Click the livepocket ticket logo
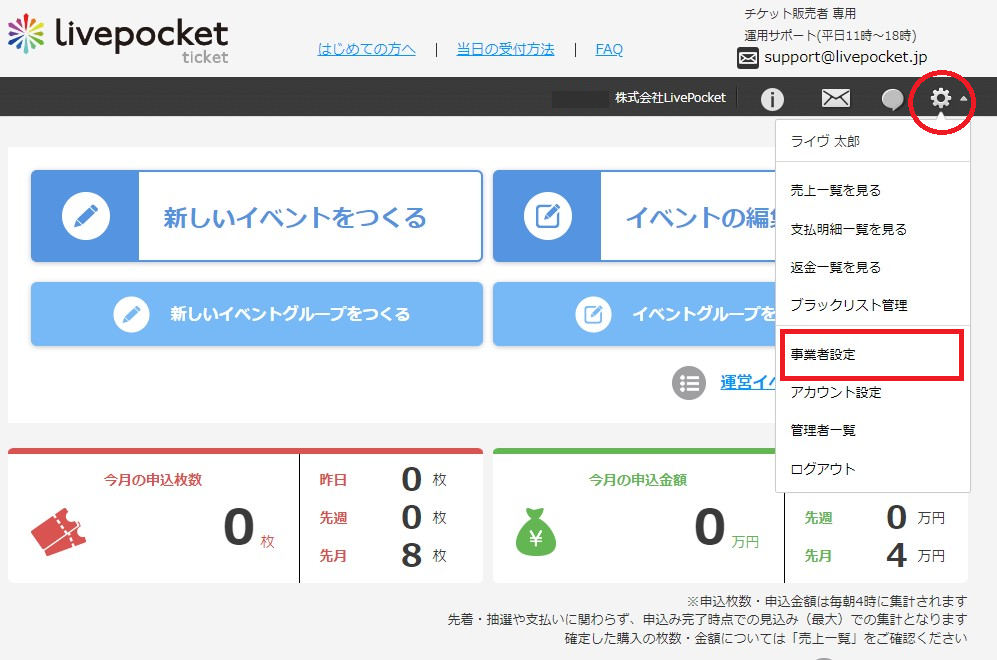 tap(110, 38)
